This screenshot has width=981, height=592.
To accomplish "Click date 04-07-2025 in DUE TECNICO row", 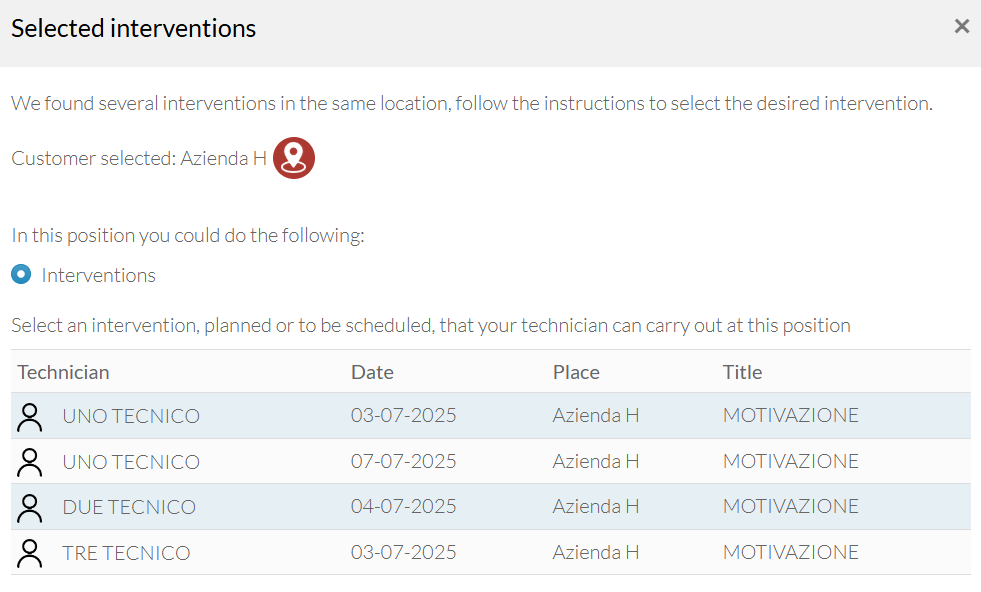I will (404, 506).
